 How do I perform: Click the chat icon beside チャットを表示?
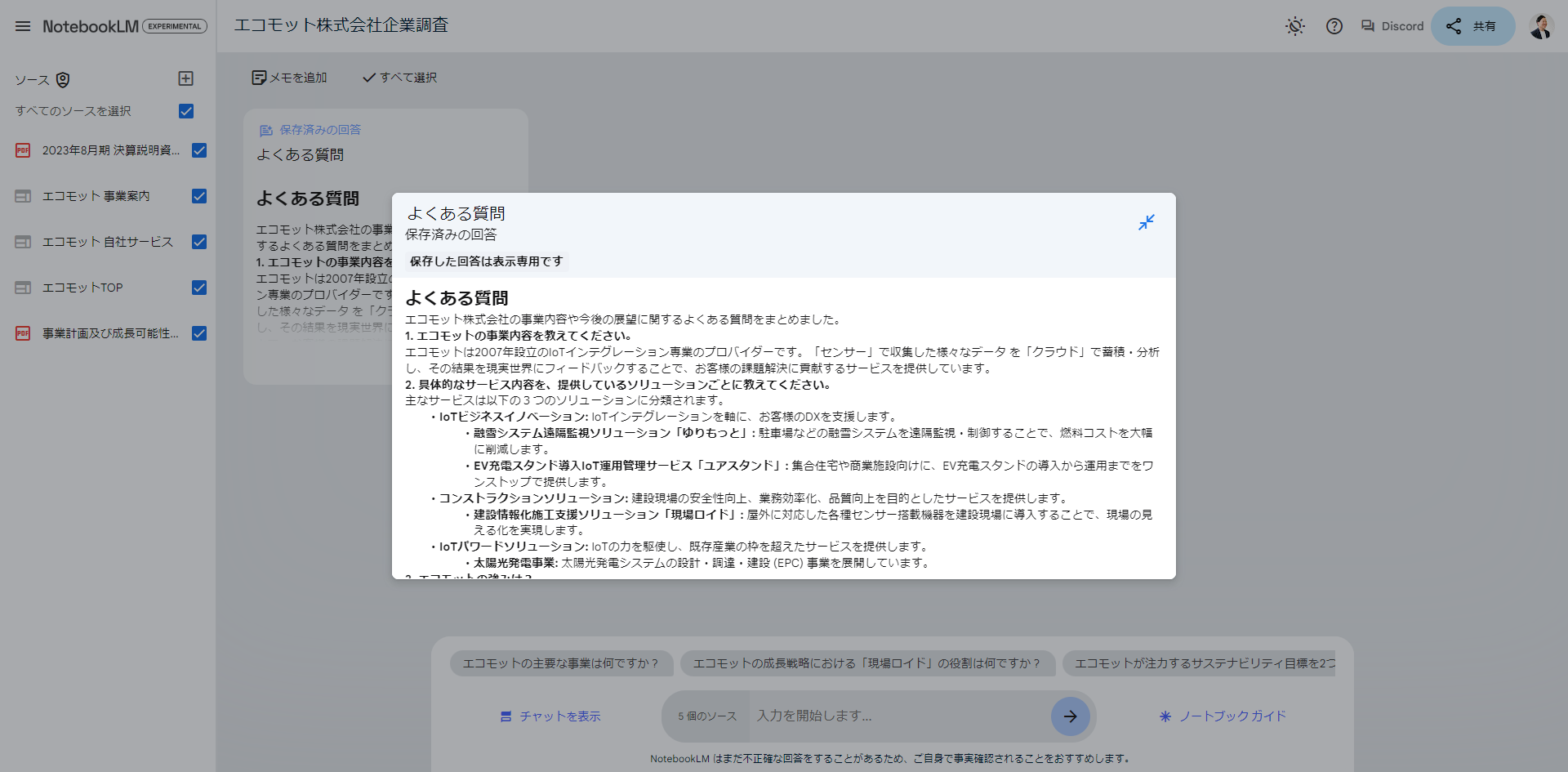[x=506, y=716]
